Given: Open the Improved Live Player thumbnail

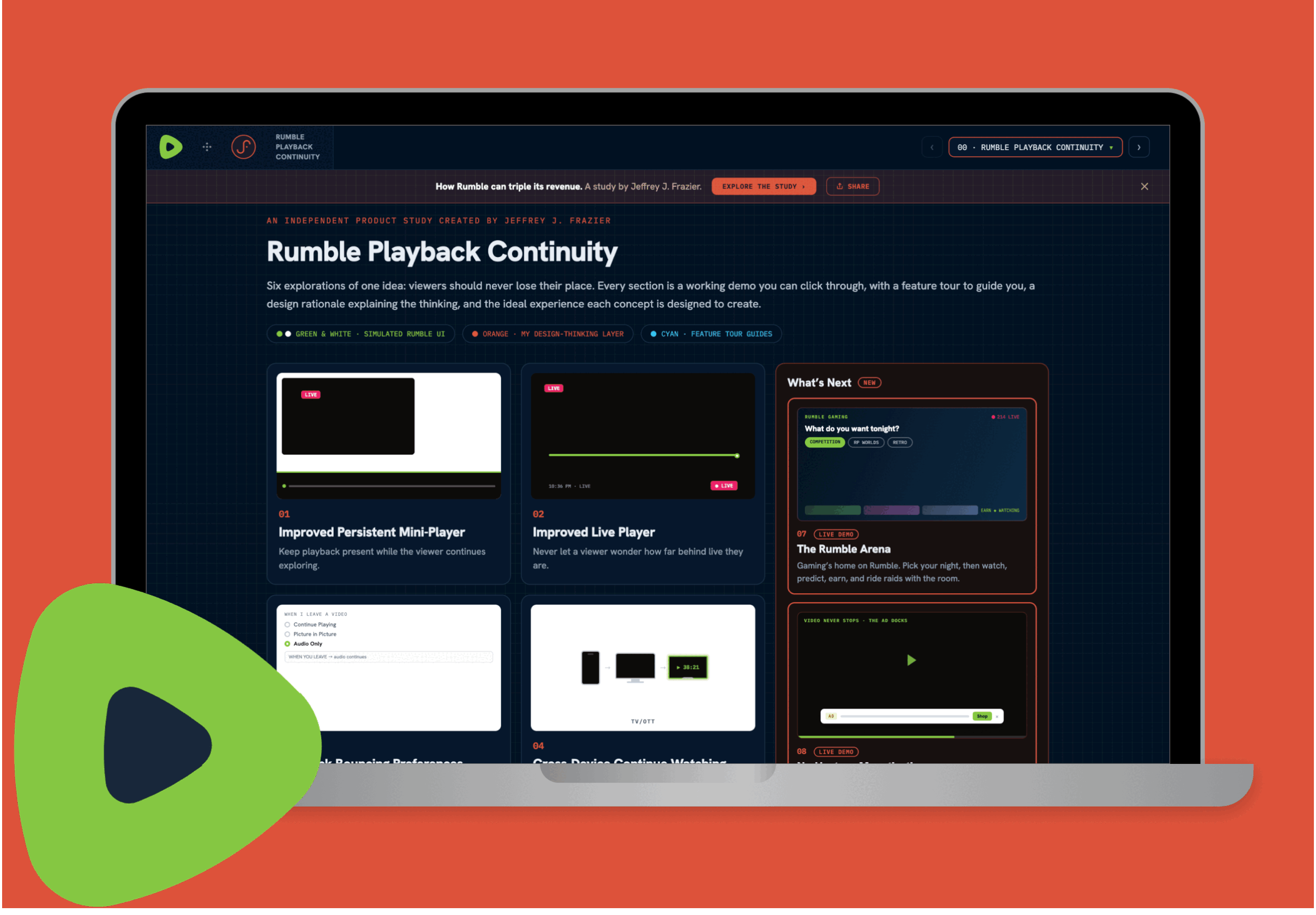Looking at the screenshot, I should (643, 436).
